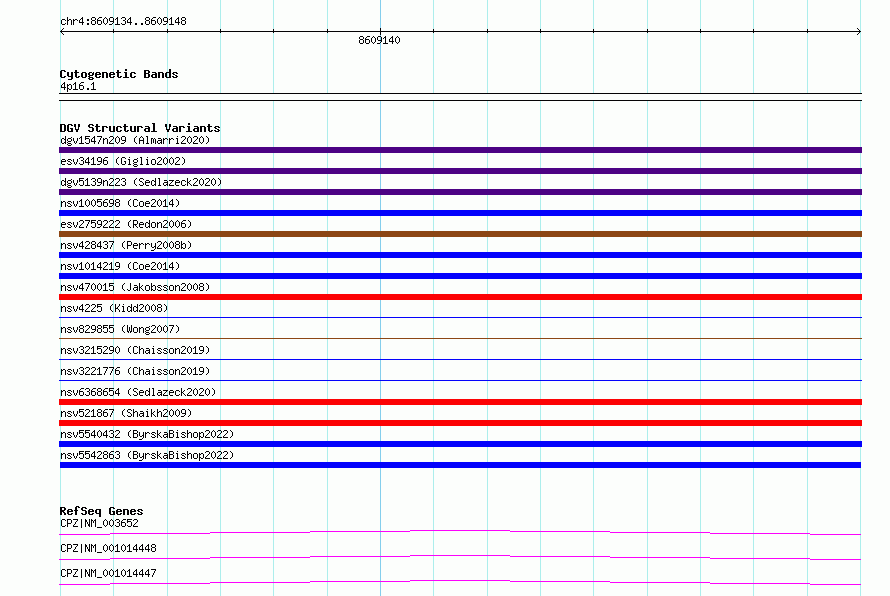The width and height of the screenshot is (890, 596).
Task: Select nsv5540432 (ByrskaBishop2022) label
Action: point(147,434)
